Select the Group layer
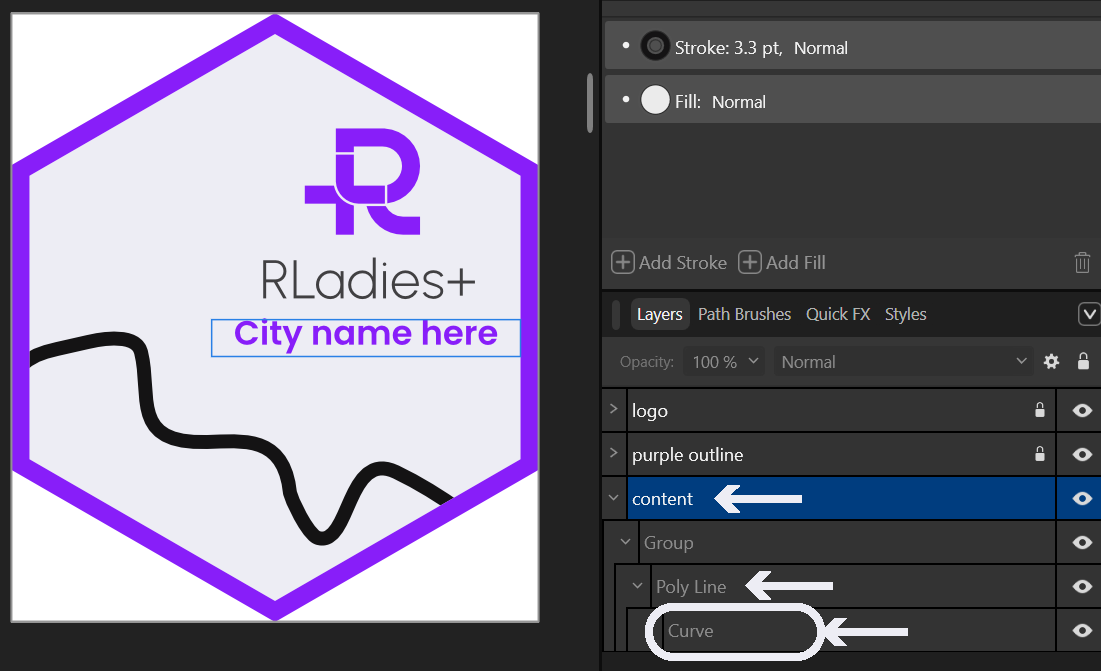Image resolution: width=1101 pixels, height=671 pixels. click(848, 543)
